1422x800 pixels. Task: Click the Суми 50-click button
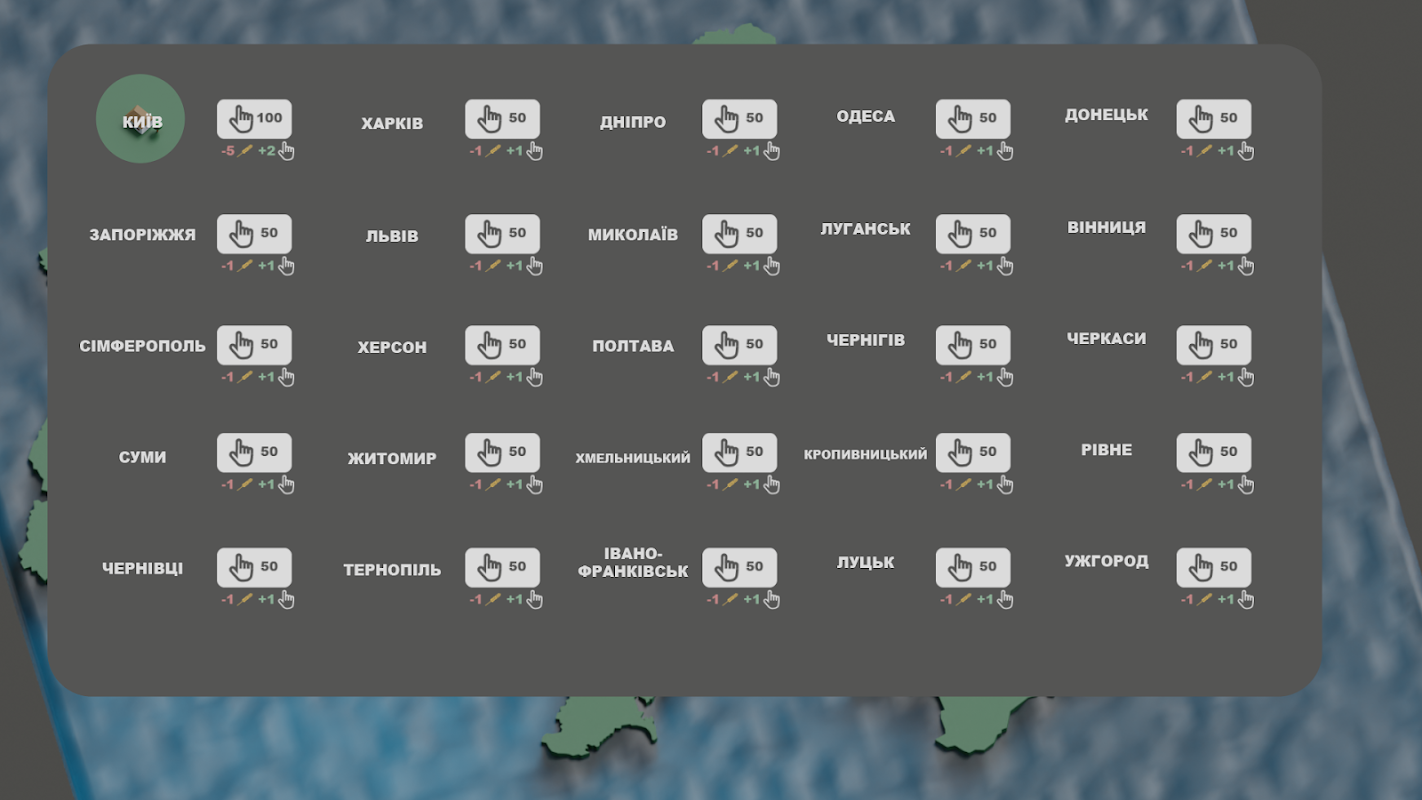click(x=255, y=453)
